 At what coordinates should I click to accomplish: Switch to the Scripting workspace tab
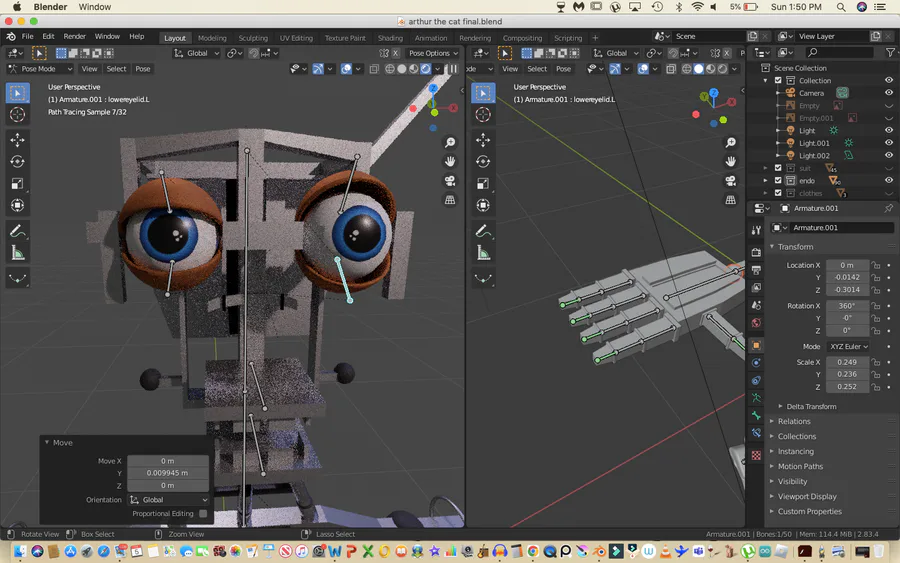568,38
